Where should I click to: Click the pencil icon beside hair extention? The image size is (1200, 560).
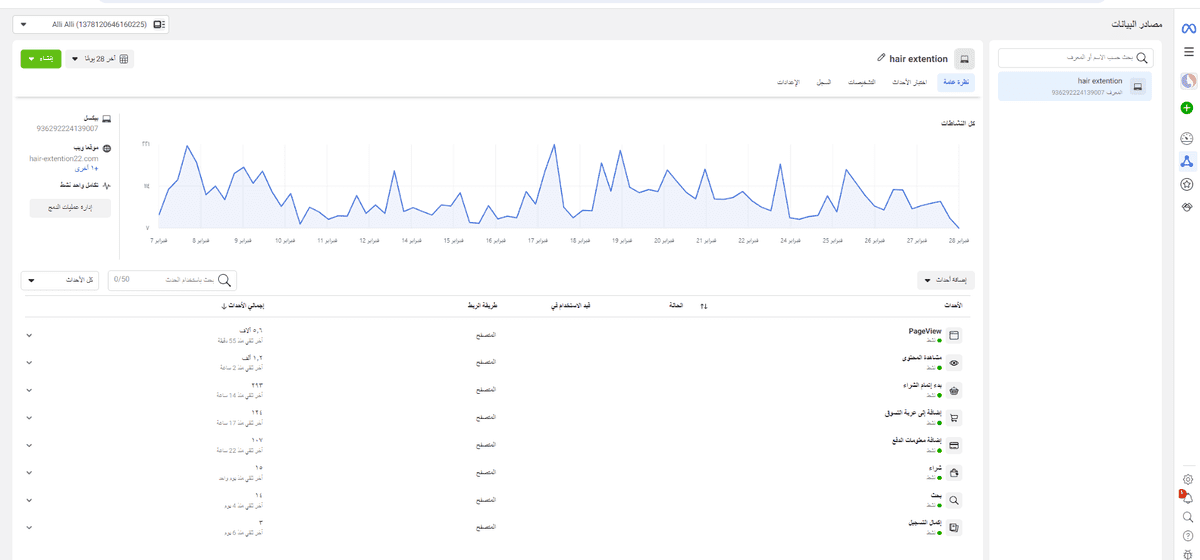[x=881, y=59]
